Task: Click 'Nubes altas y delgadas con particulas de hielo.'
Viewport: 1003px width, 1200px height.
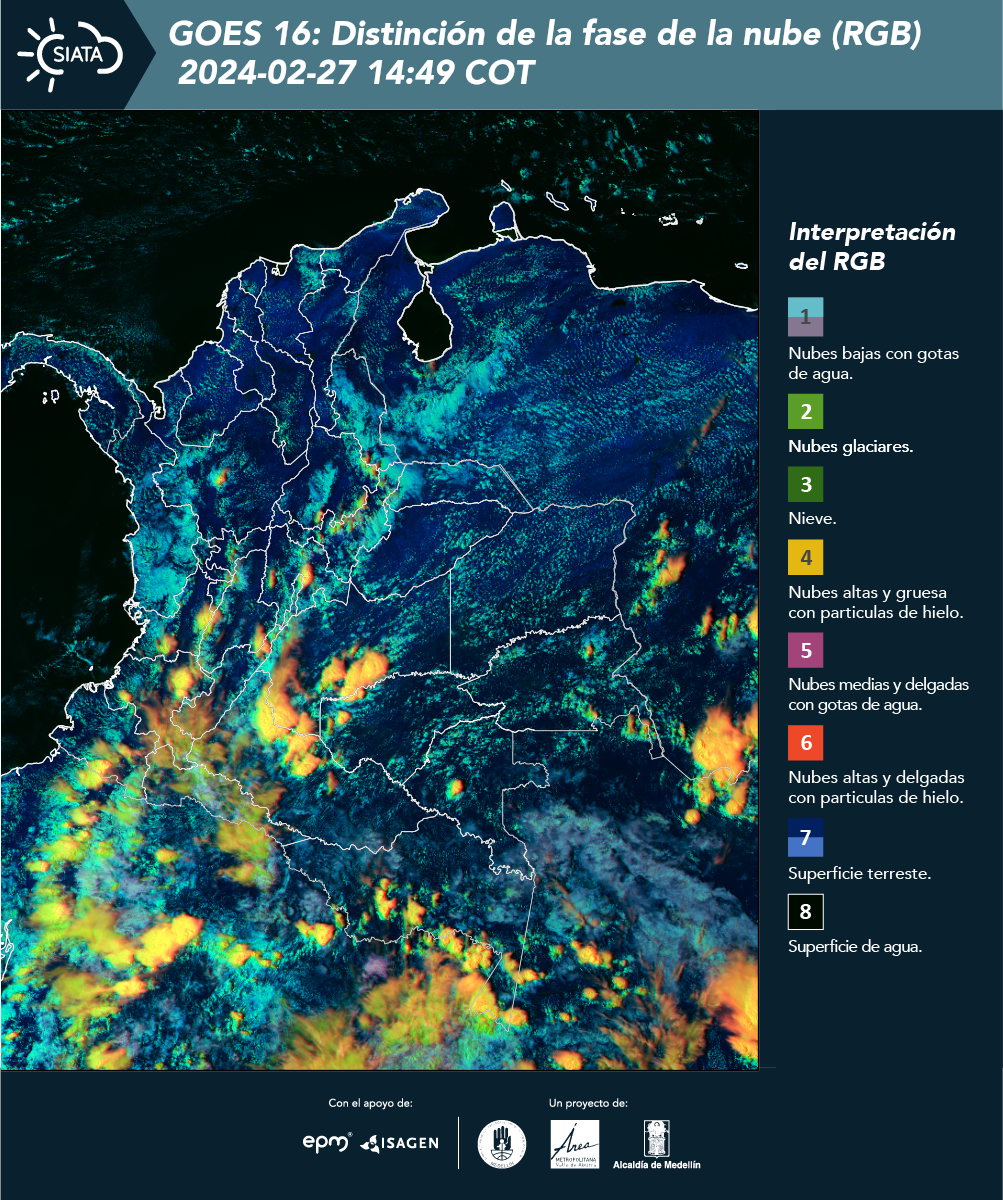Action: tap(876, 787)
